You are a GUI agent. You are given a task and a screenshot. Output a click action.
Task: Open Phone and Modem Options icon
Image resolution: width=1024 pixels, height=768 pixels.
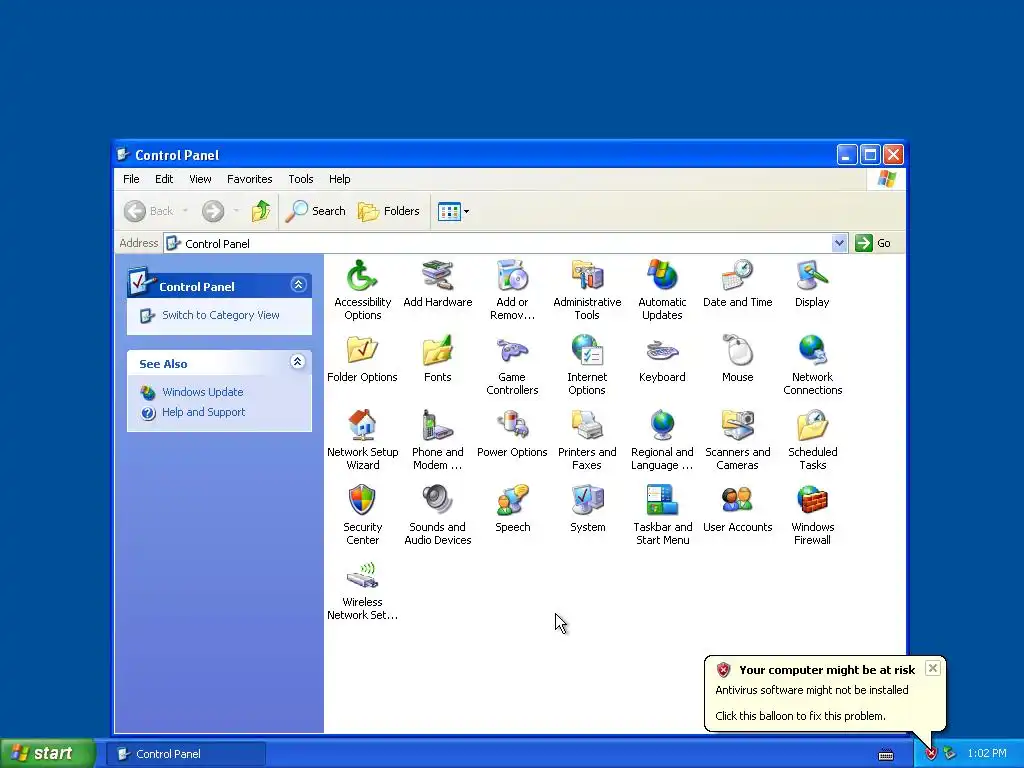(437, 426)
